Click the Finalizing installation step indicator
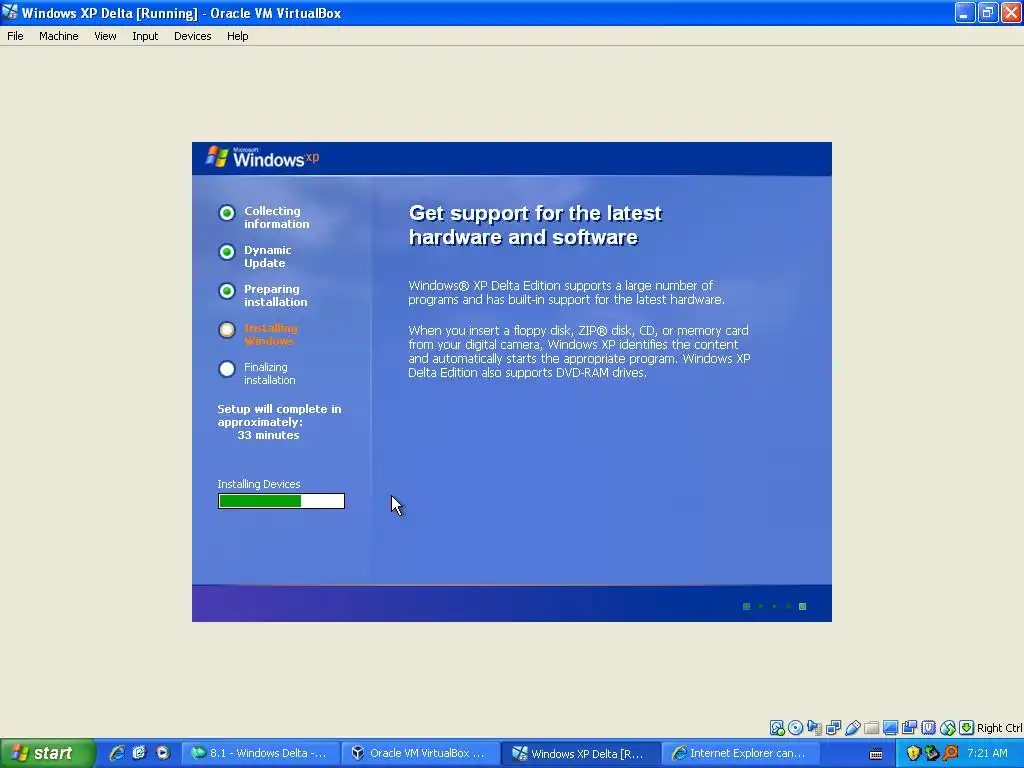The width and height of the screenshot is (1024, 768). tap(227, 369)
